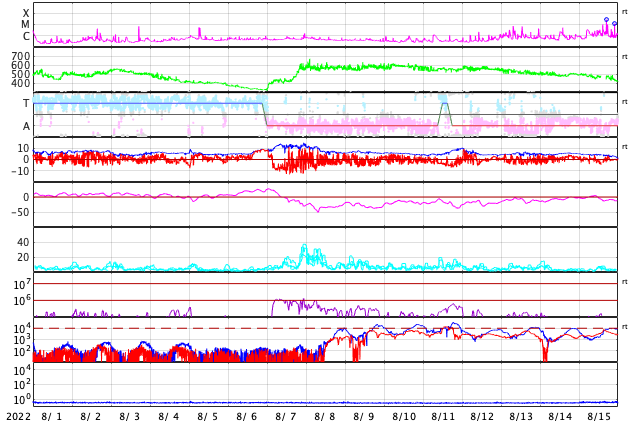Click the '8/10' date label
Image resolution: width=634 pixels, height=424 pixels.
click(404, 417)
